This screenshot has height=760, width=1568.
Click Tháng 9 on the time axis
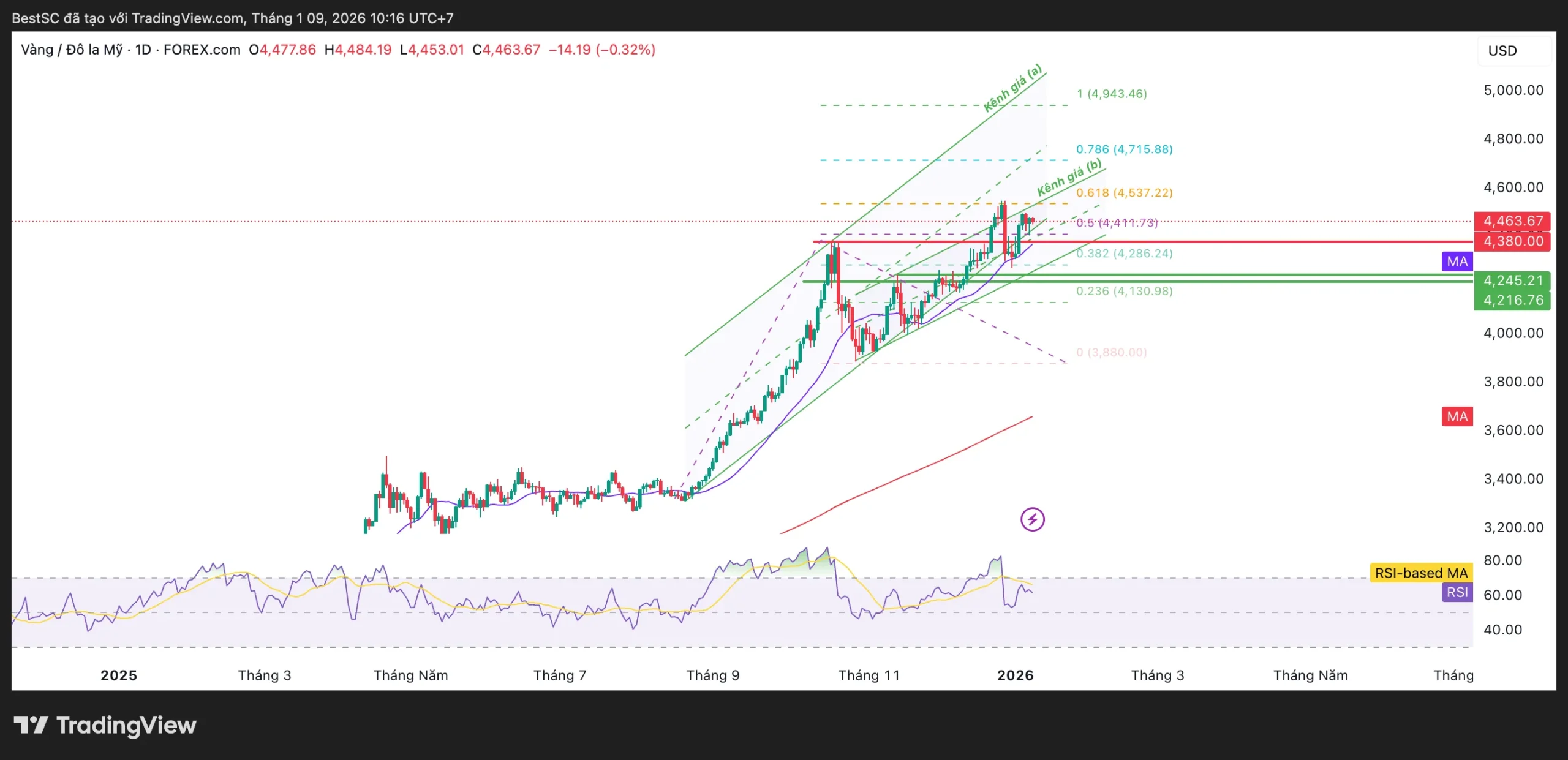pyautogui.click(x=712, y=675)
